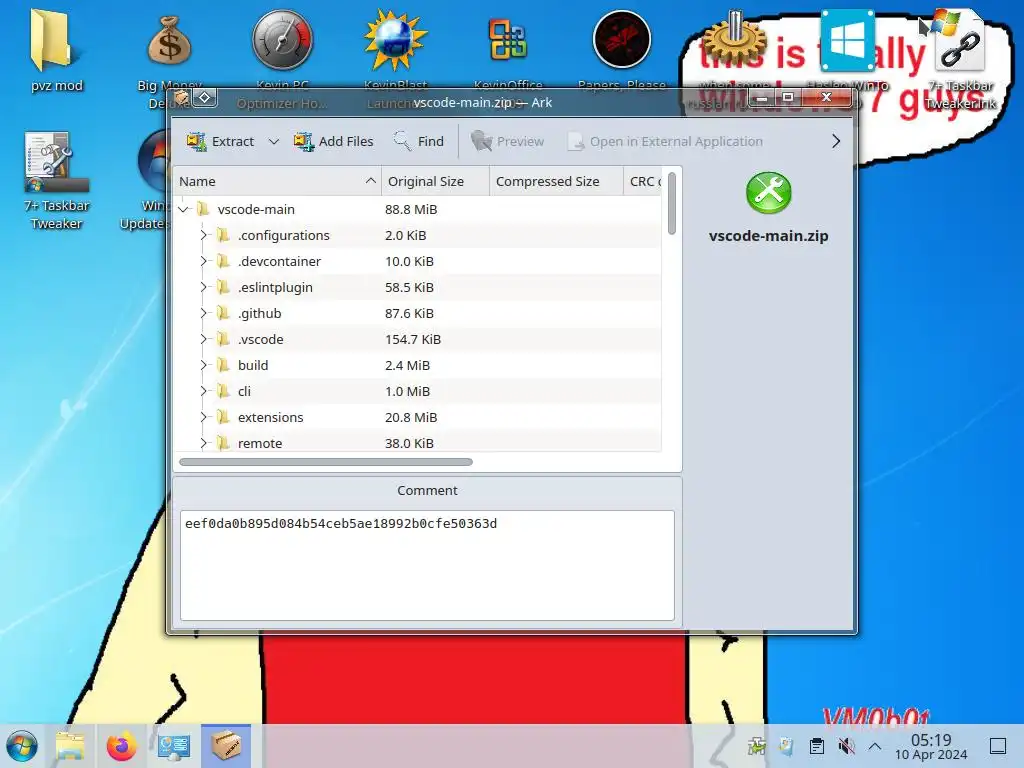This screenshot has height=768, width=1024.
Task: Click the build folder icon
Action: (x=223, y=364)
